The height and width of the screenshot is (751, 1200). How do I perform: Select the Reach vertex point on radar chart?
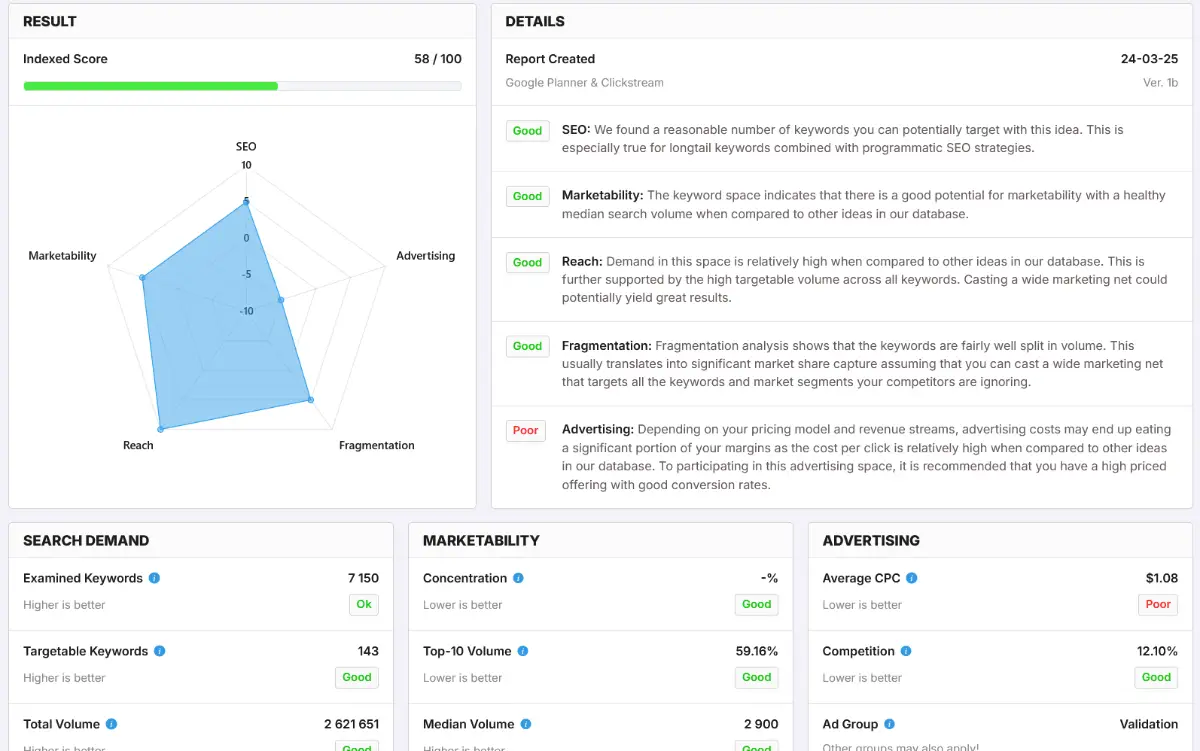pyautogui.click(x=160, y=429)
